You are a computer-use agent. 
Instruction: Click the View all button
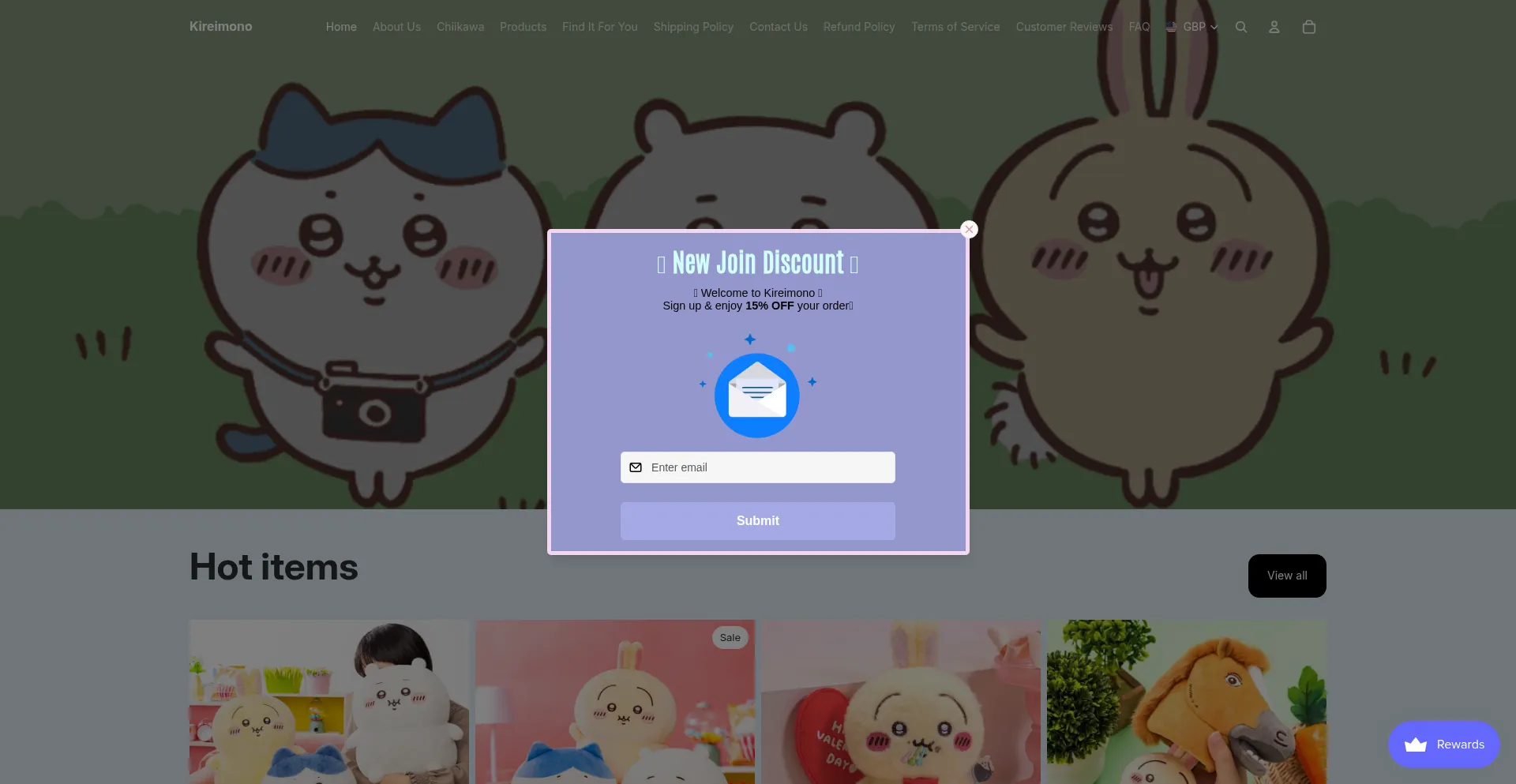[1287, 576]
